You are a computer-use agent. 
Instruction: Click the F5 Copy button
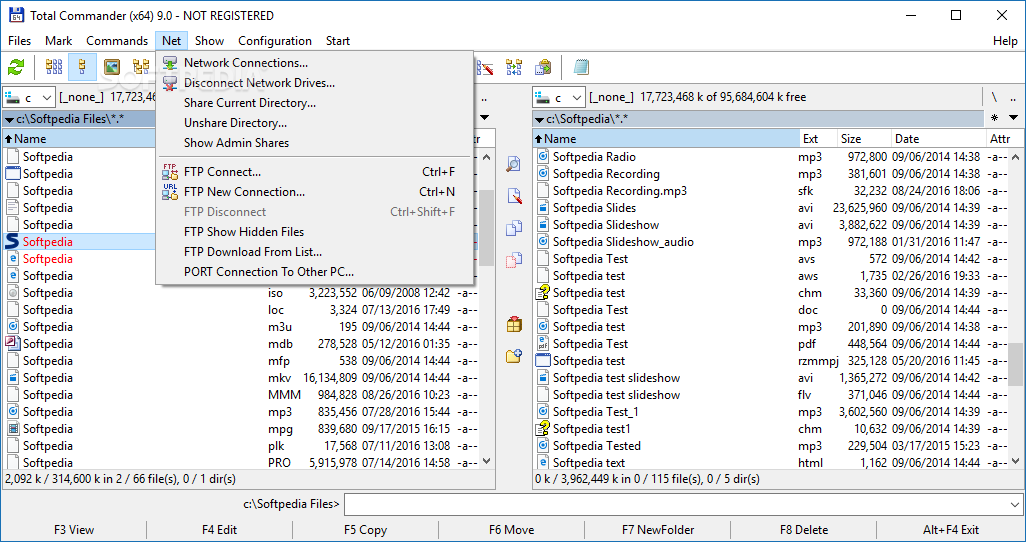coord(365,530)
